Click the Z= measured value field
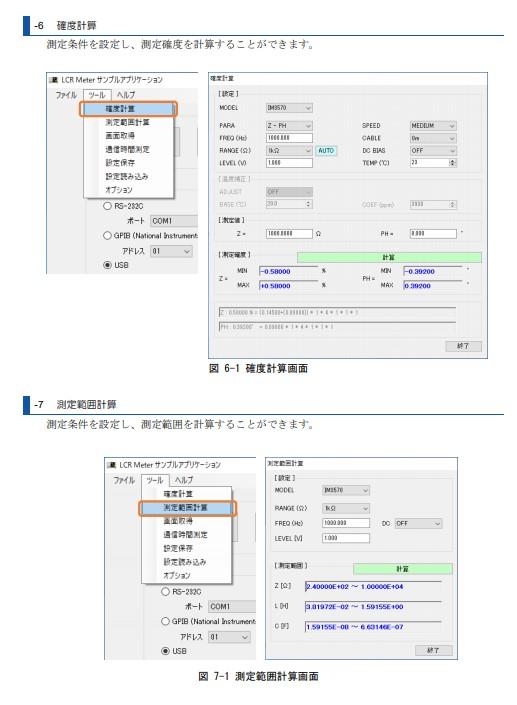Screen dimensions: 517x705 coord(289,234)
